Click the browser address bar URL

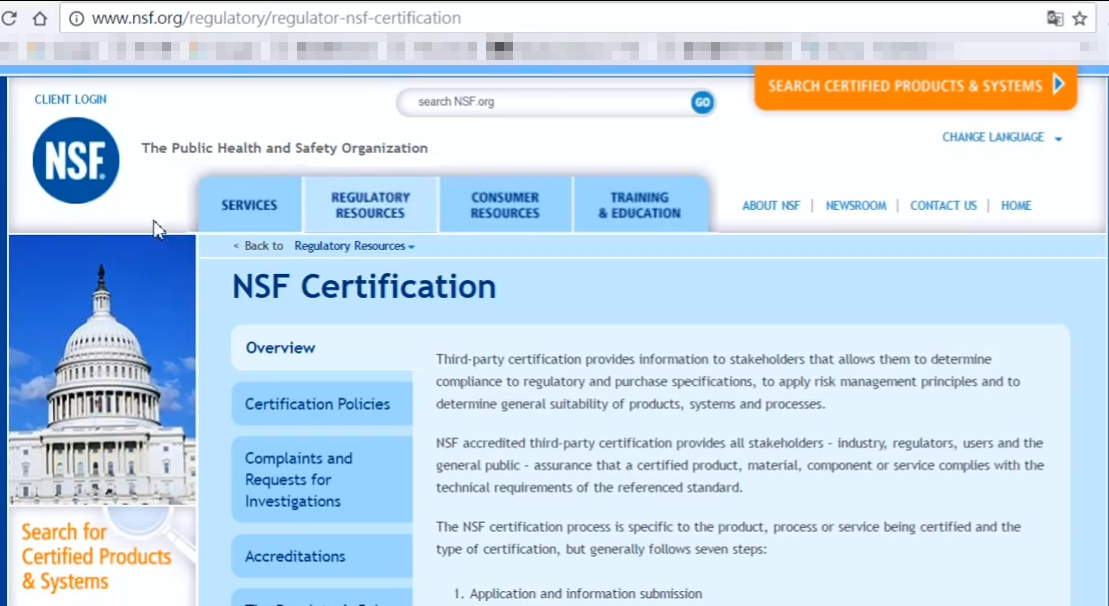click(276, 18)
